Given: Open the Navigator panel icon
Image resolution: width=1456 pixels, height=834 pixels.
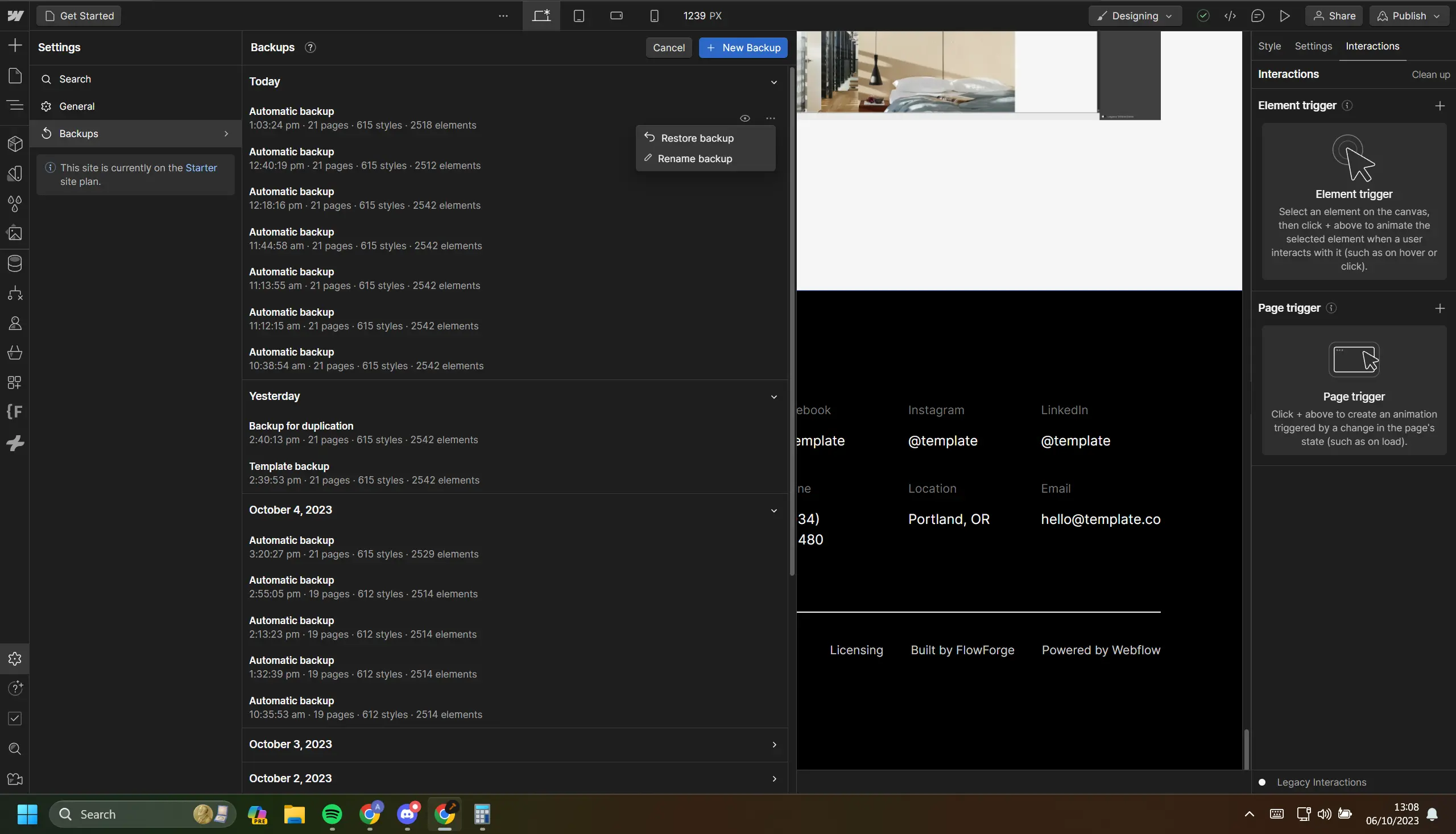Looking at the screenshot, I should 15,105.
